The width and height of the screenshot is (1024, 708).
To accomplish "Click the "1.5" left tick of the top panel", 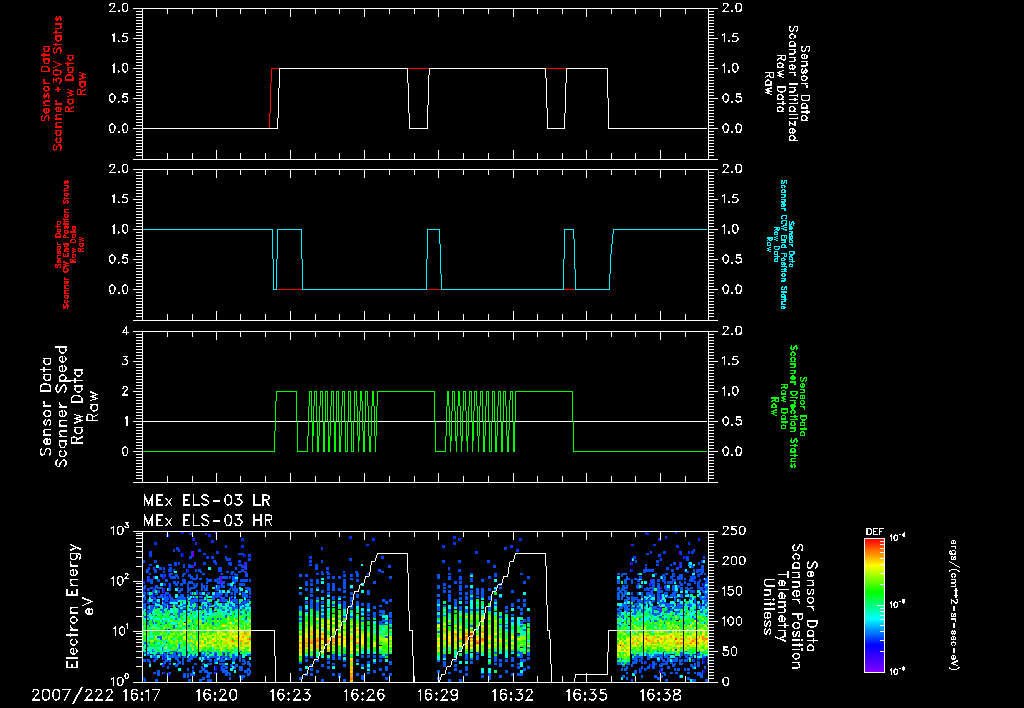I will [120, 38].
